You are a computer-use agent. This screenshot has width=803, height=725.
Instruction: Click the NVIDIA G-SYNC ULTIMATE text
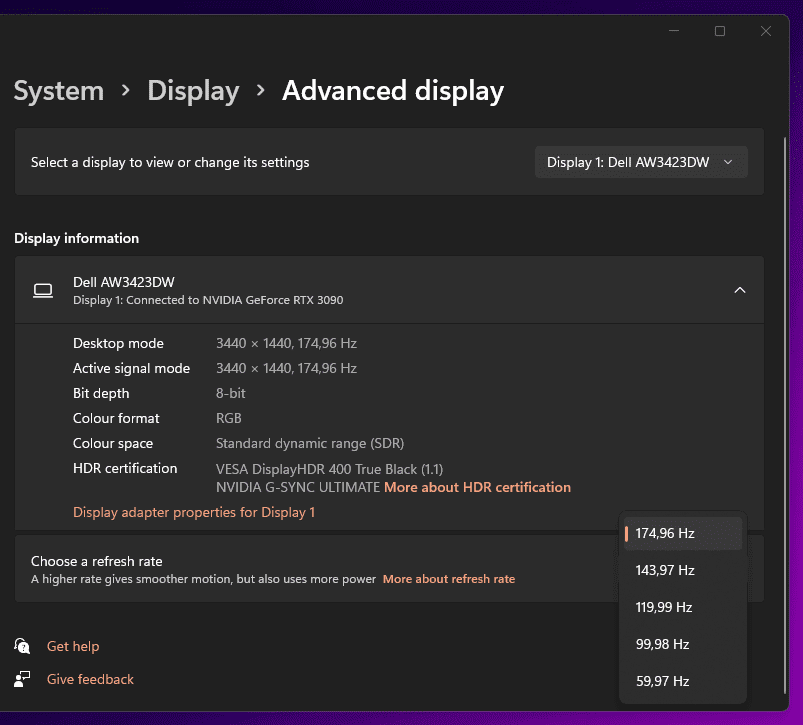click(x=298, y=487)
